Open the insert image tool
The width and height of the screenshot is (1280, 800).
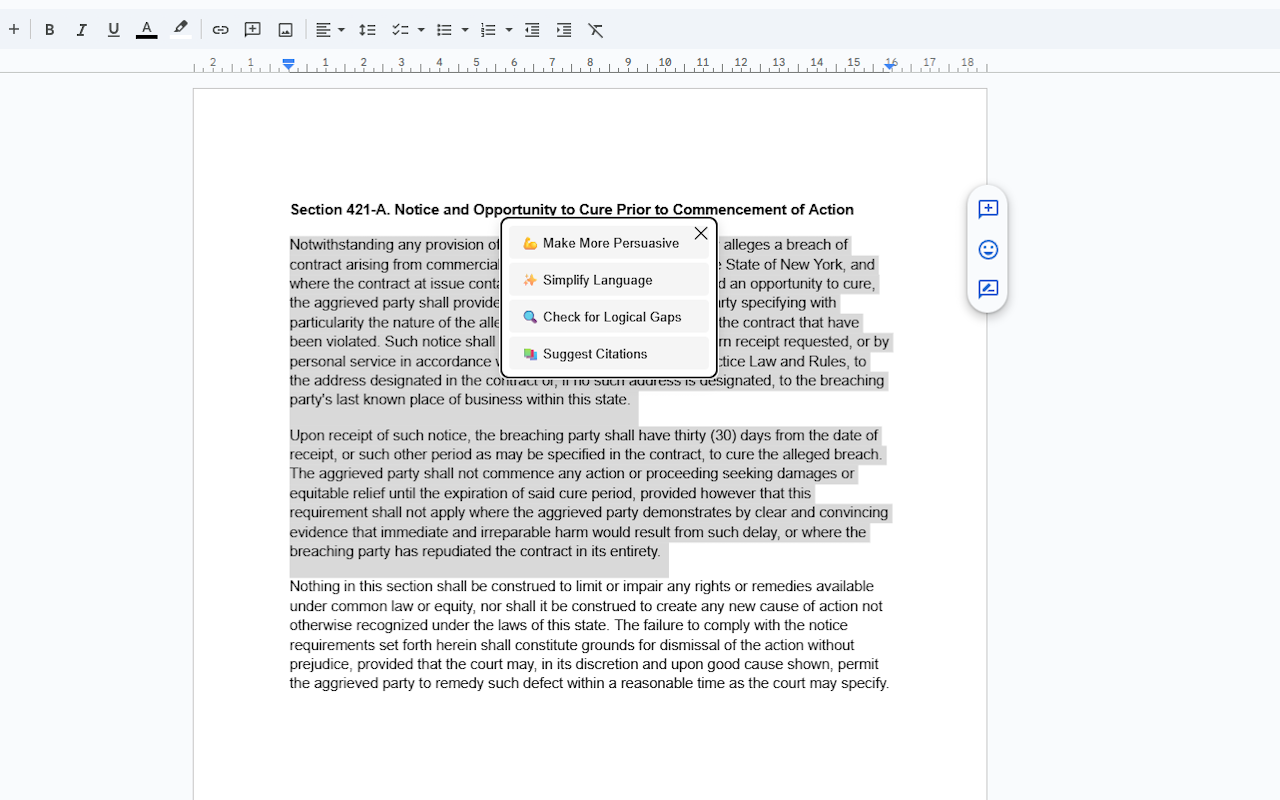285,30
